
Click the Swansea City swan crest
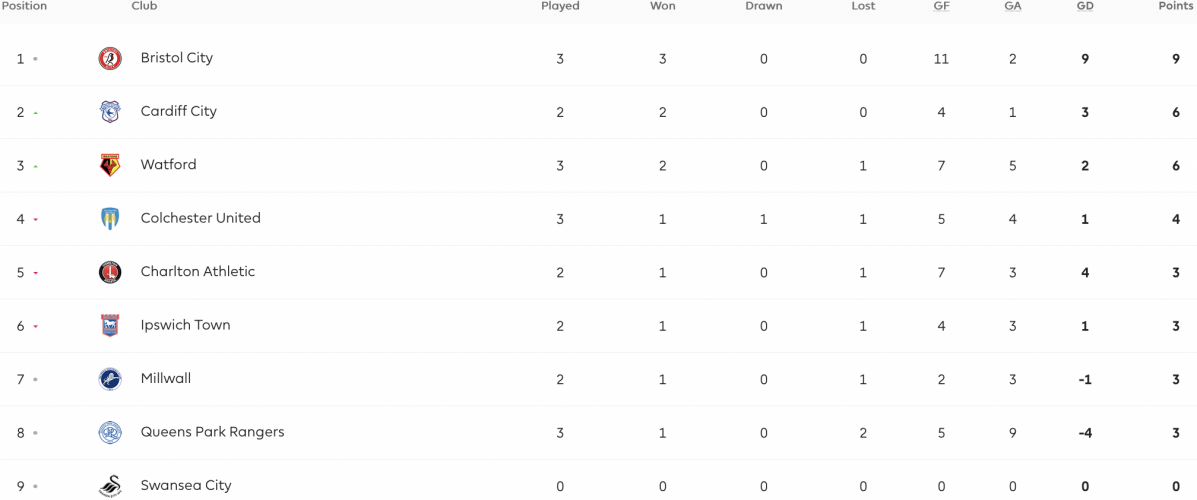(x=110, y=486)
